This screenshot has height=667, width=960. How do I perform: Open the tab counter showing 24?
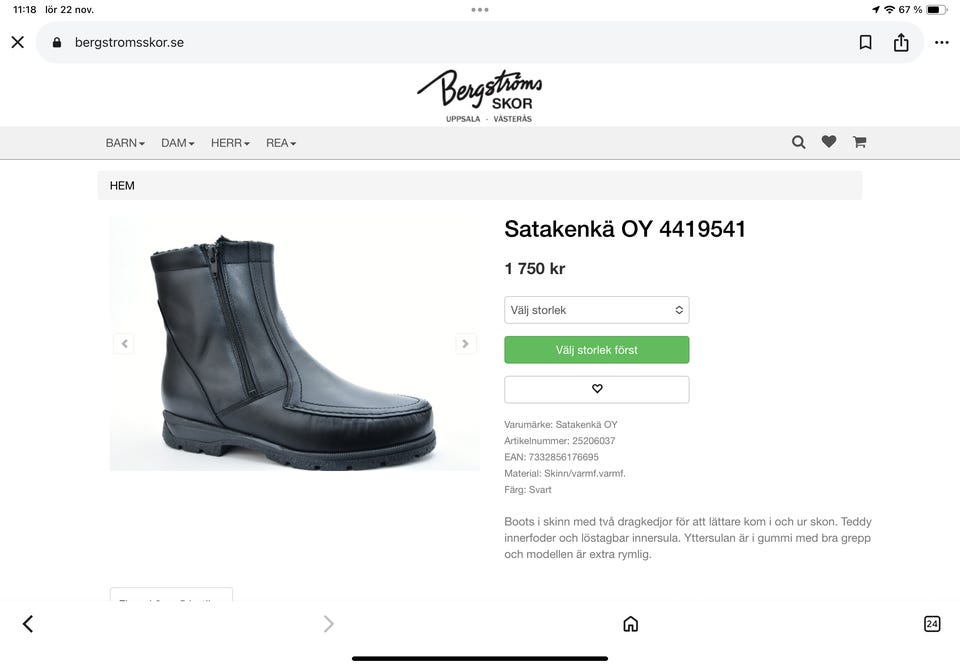[932, 624]
